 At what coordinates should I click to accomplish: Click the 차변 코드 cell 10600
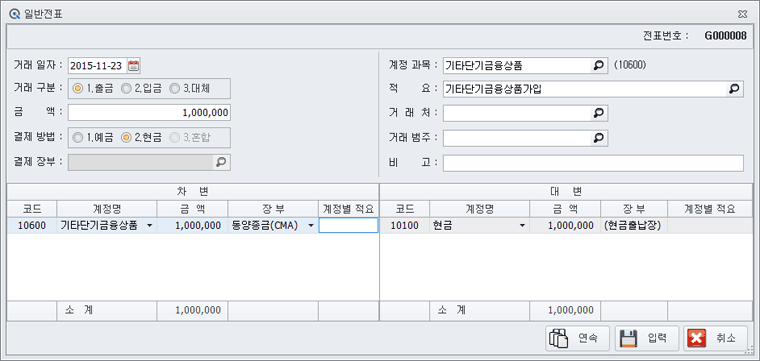[x=32, y=225]
